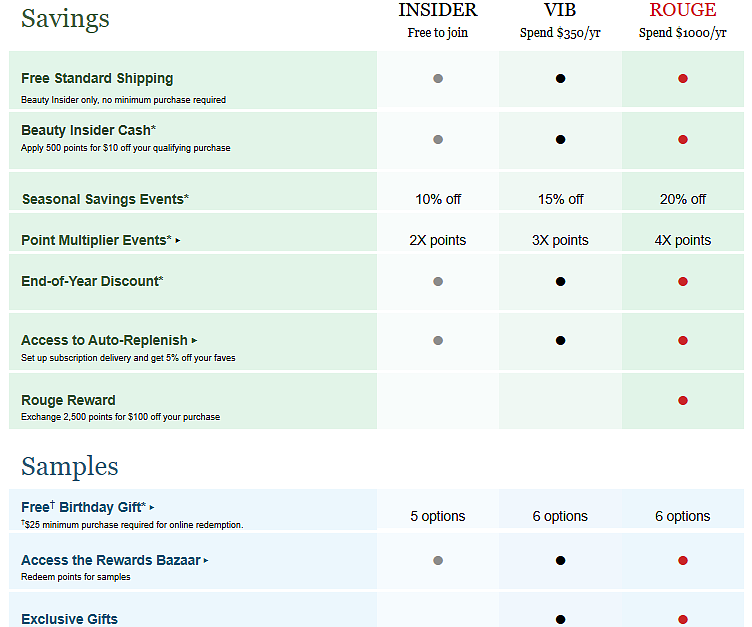
Task: Click the Rouge red dot for End-of-Year Discount
Action: [683, 282]
